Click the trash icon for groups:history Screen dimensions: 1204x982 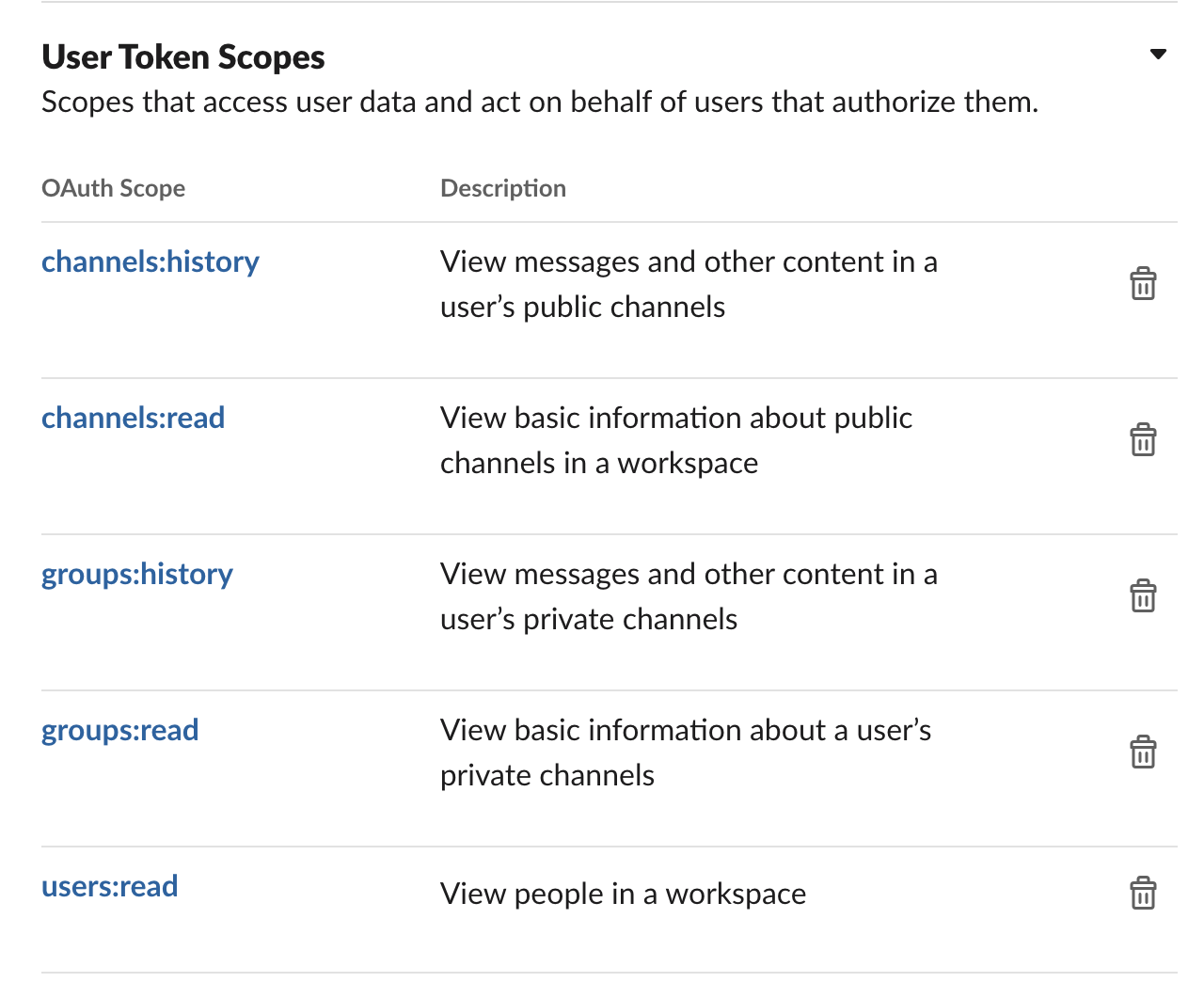pos(1143,595)
